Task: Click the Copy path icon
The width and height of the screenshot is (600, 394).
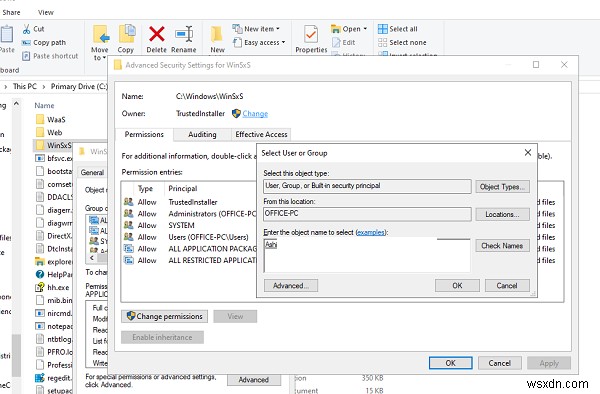Action: coord(26,42)
